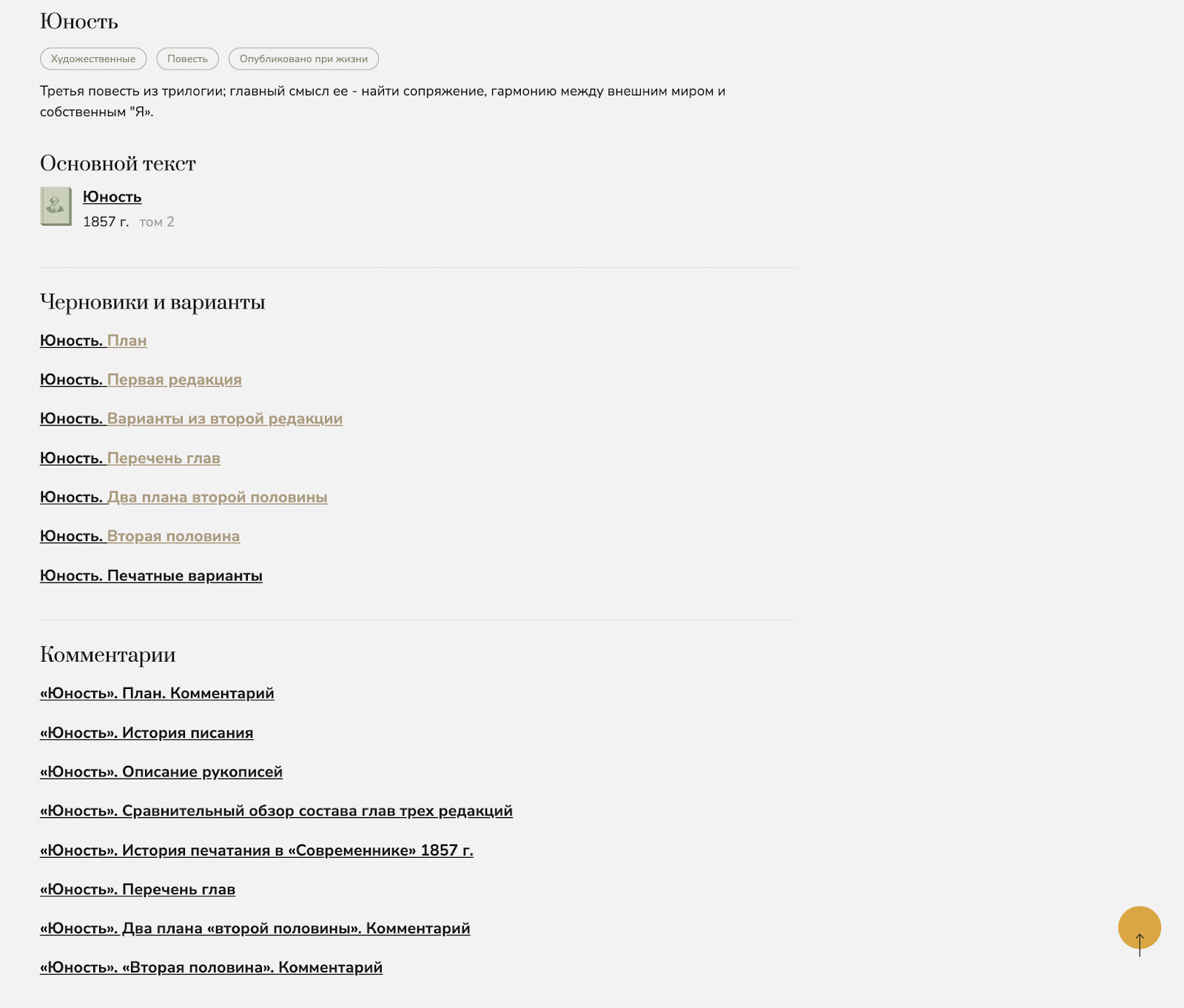1184x1008 pixels.
Task: Open the Юность book cover thumbnail
Action: pos(55,206)
